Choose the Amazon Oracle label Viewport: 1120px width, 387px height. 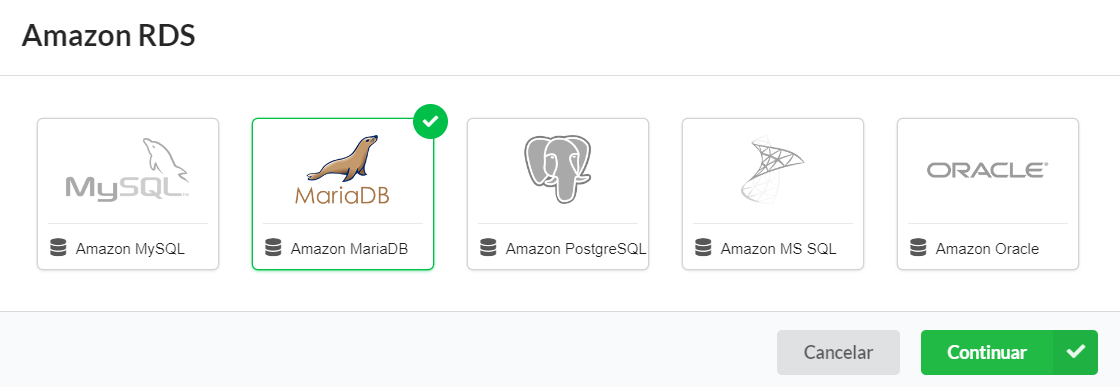tap(987, 249)
